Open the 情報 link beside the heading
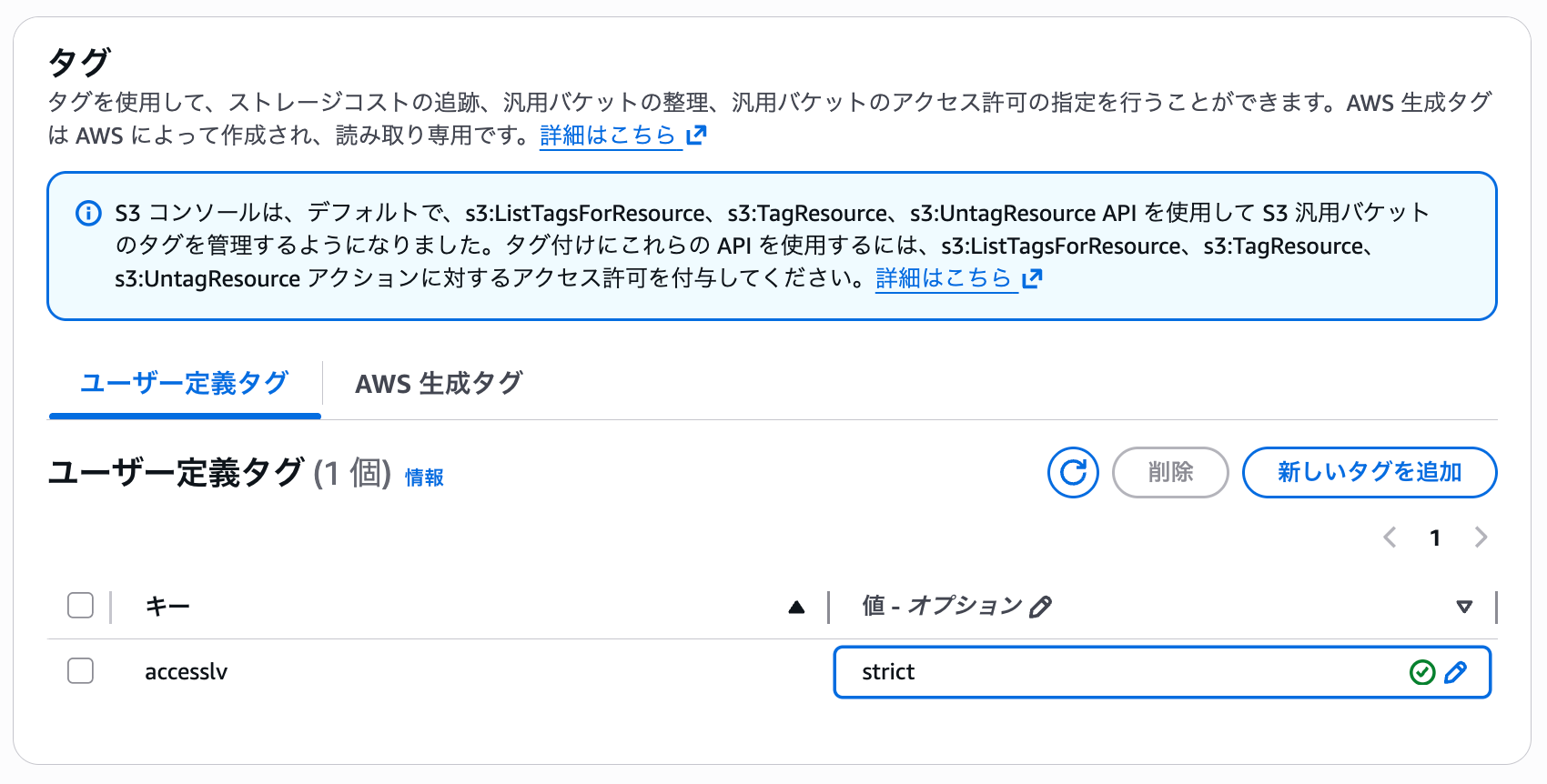This screenshot has height=784, width=1547. pyautogui.click(x=424, y=477)
